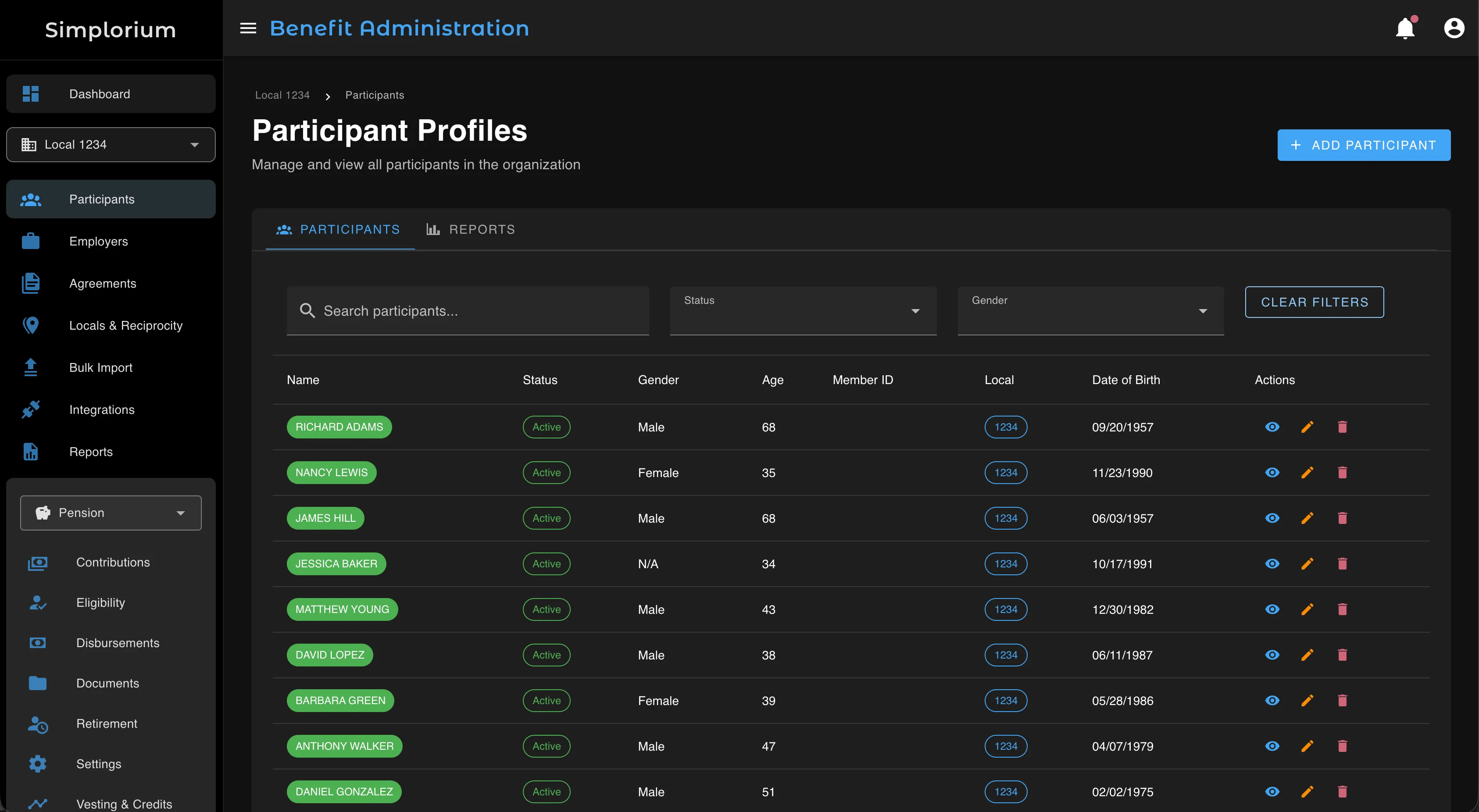The image size is (1479, 812).
Task: Open the notifications bell
Action: pyautogui.click(x=1405, y=28)
